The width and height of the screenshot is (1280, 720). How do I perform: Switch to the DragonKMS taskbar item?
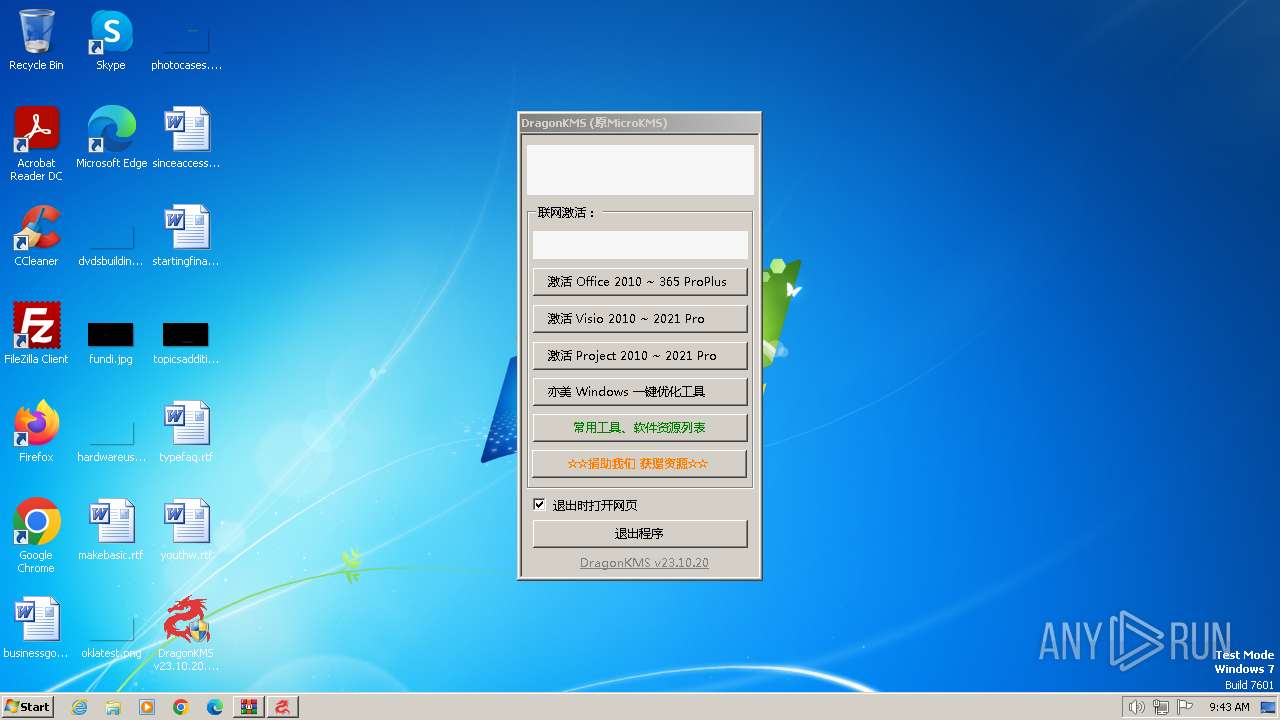point(283,707)
